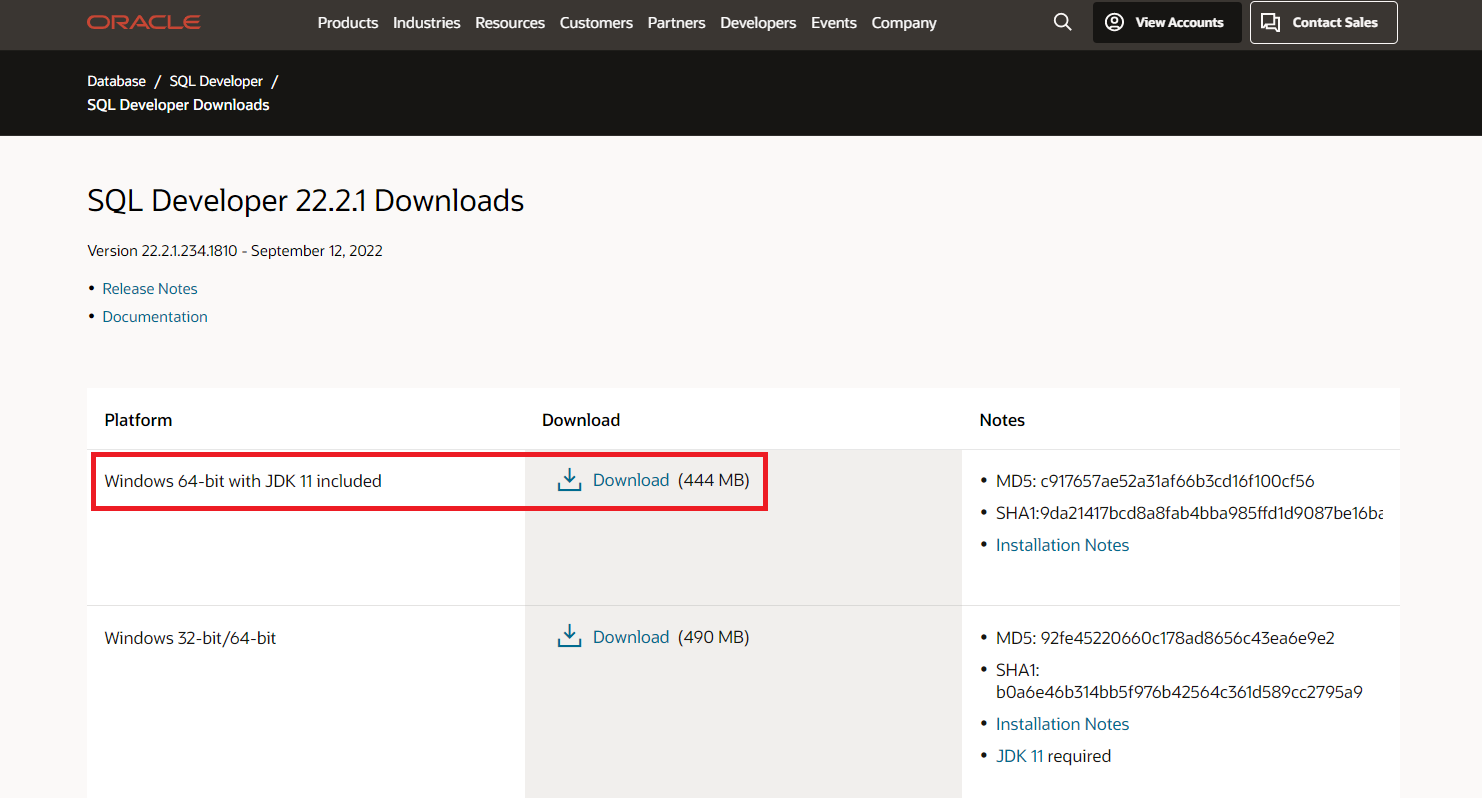Click the Platform column header
Viewport: 1482px width, 798px height.
point(138,420)
